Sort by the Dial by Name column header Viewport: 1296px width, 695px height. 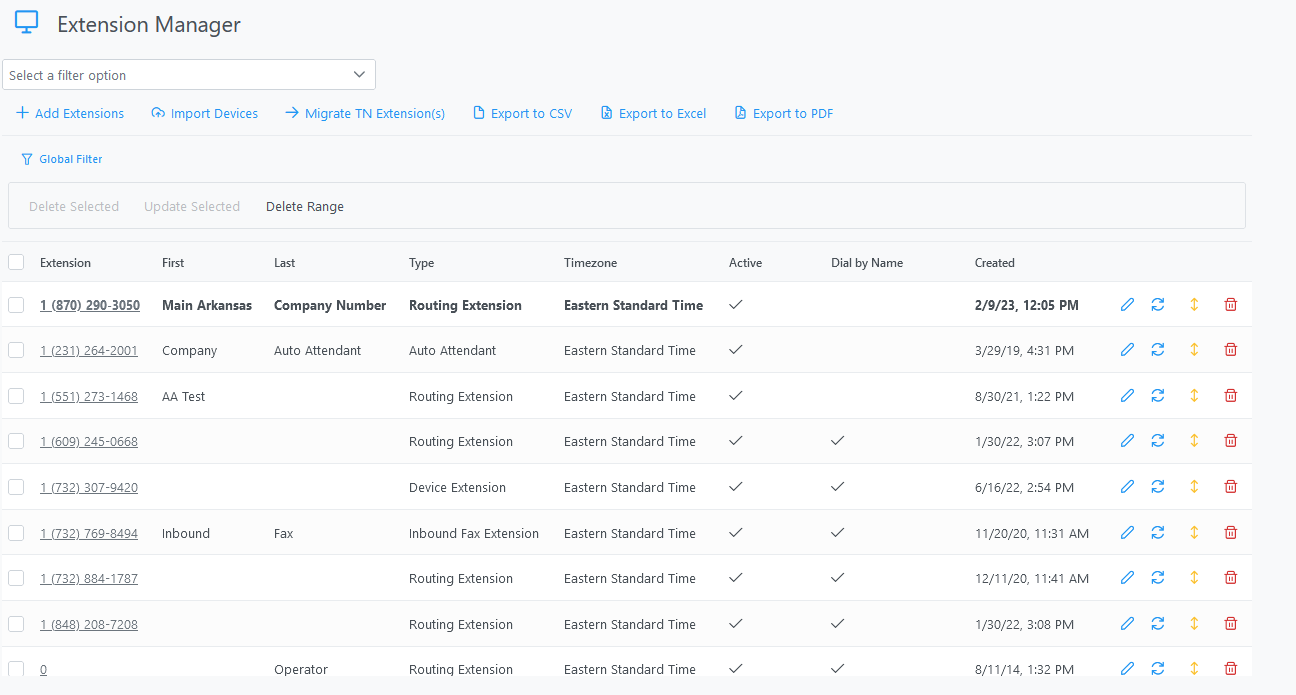coord(867,263)
